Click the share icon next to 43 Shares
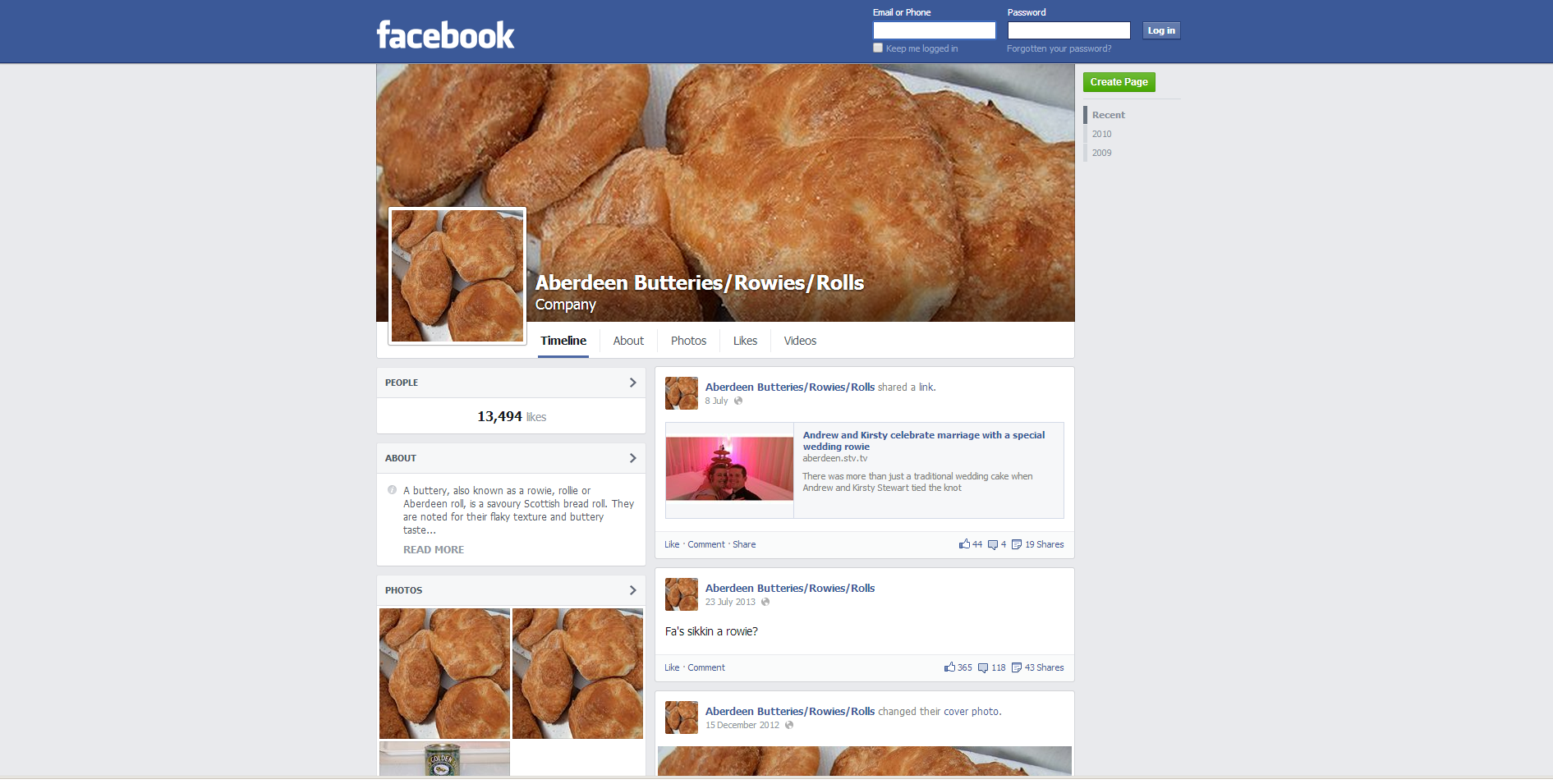1553x784 pixels. 1017,667
